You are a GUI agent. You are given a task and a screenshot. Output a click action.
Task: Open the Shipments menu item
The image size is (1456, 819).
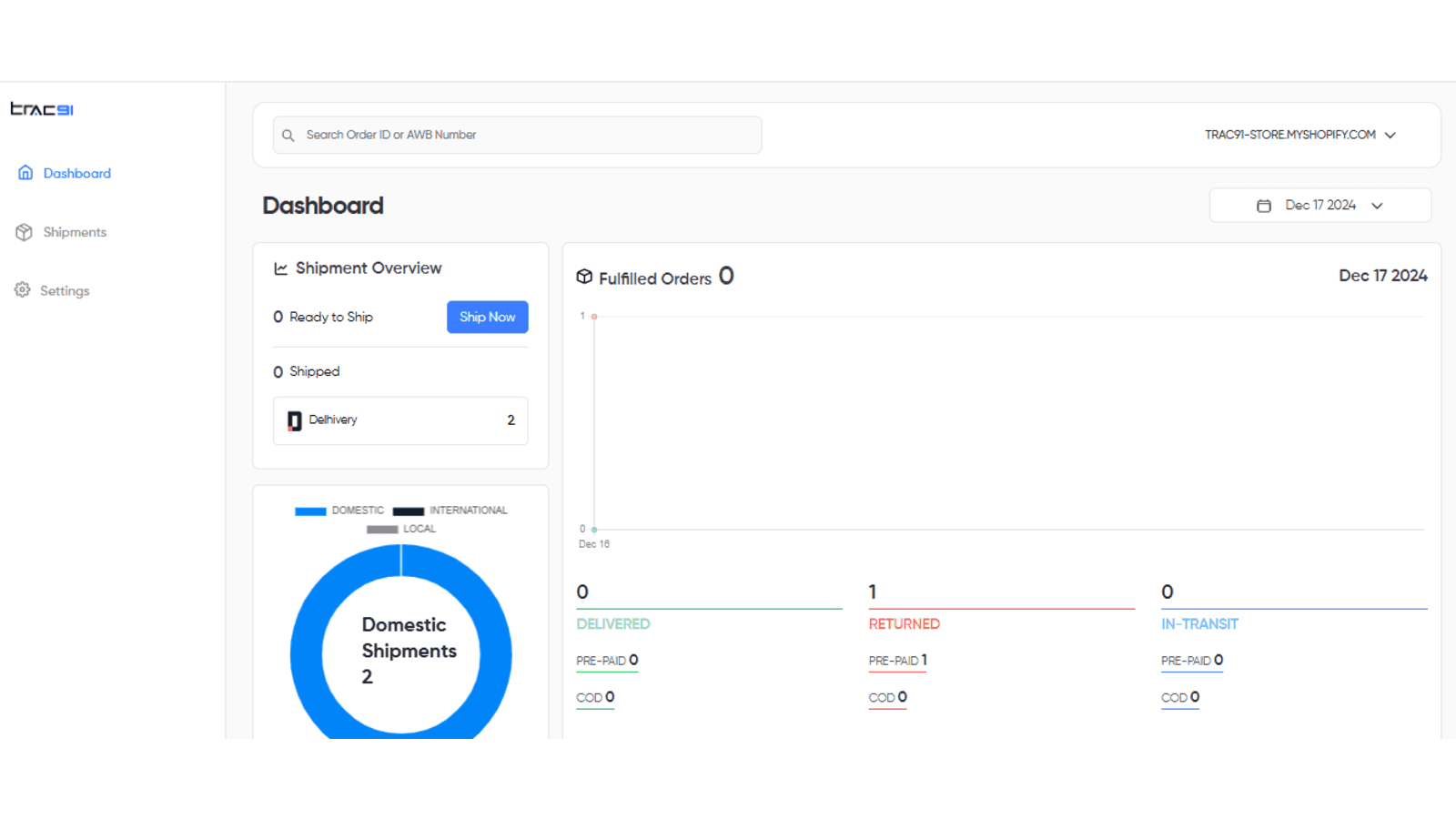tap(75, 232)
